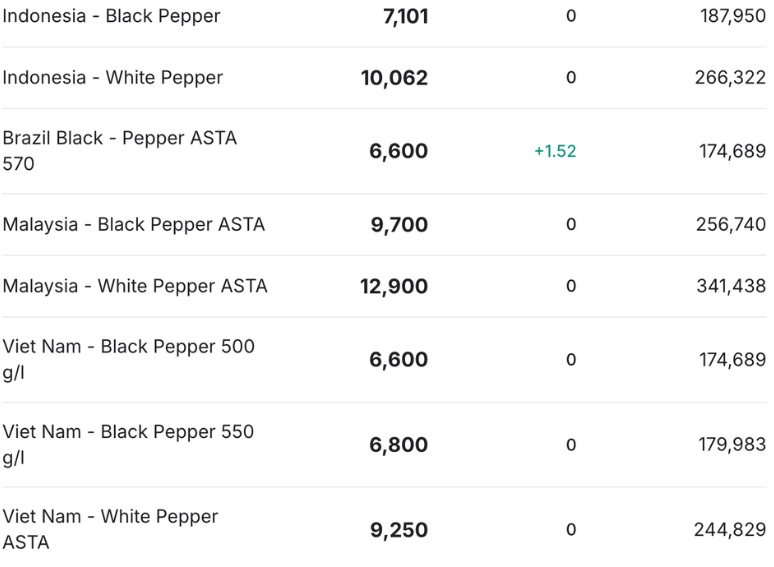Select the 179,983 value
This screenshot has height=567, width=774.
pyautogui.click(x=732, y=445)
